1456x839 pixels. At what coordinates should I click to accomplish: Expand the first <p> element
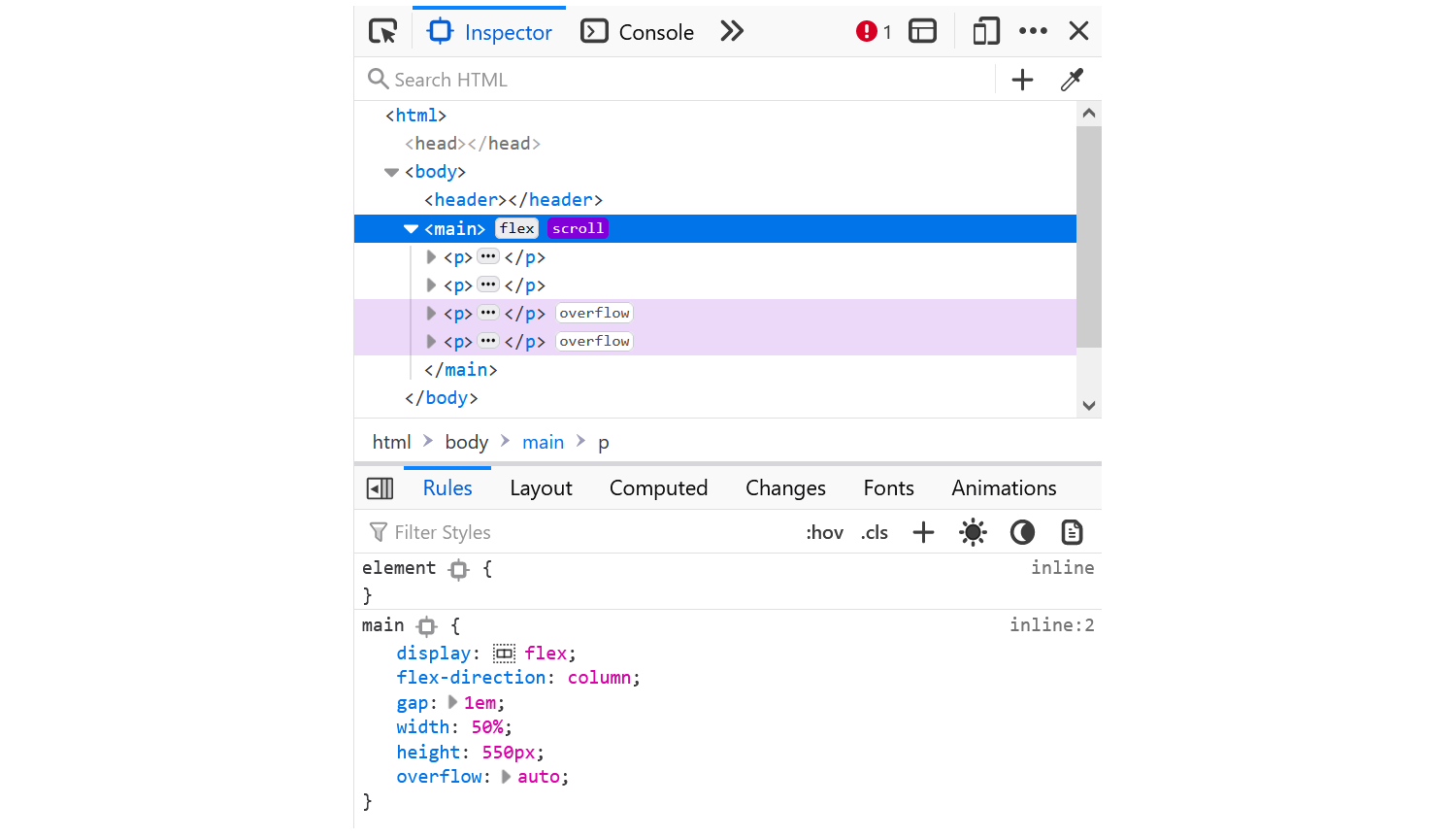point(430,256)
